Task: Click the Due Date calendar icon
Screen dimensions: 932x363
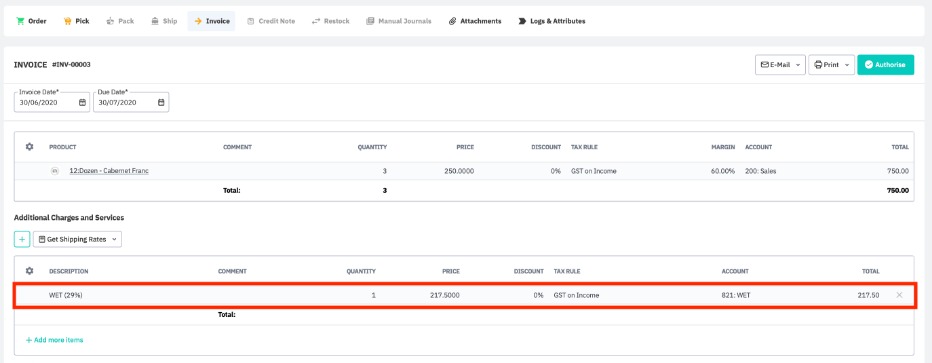Action: (161, 102)
